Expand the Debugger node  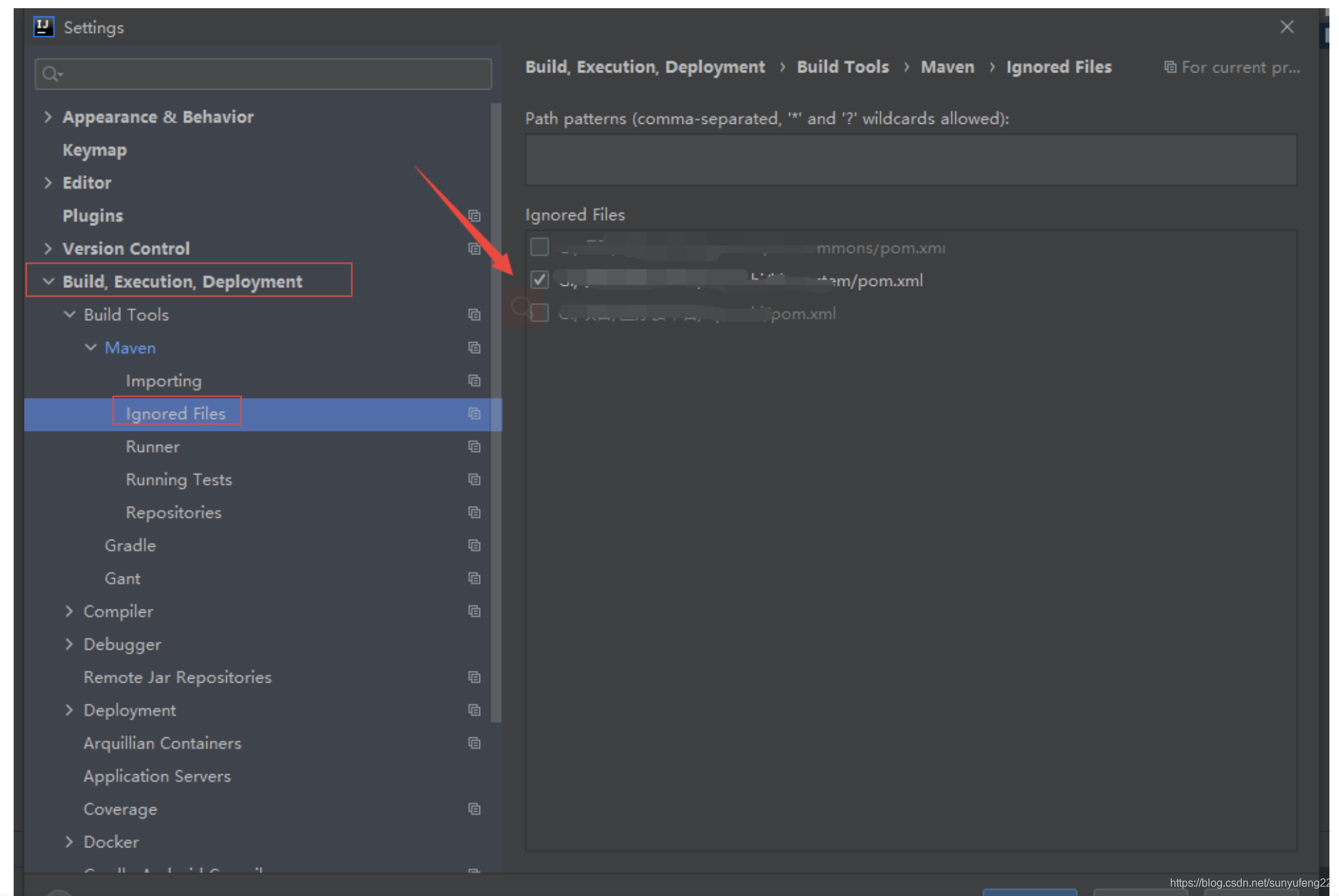tap(69, 644)
